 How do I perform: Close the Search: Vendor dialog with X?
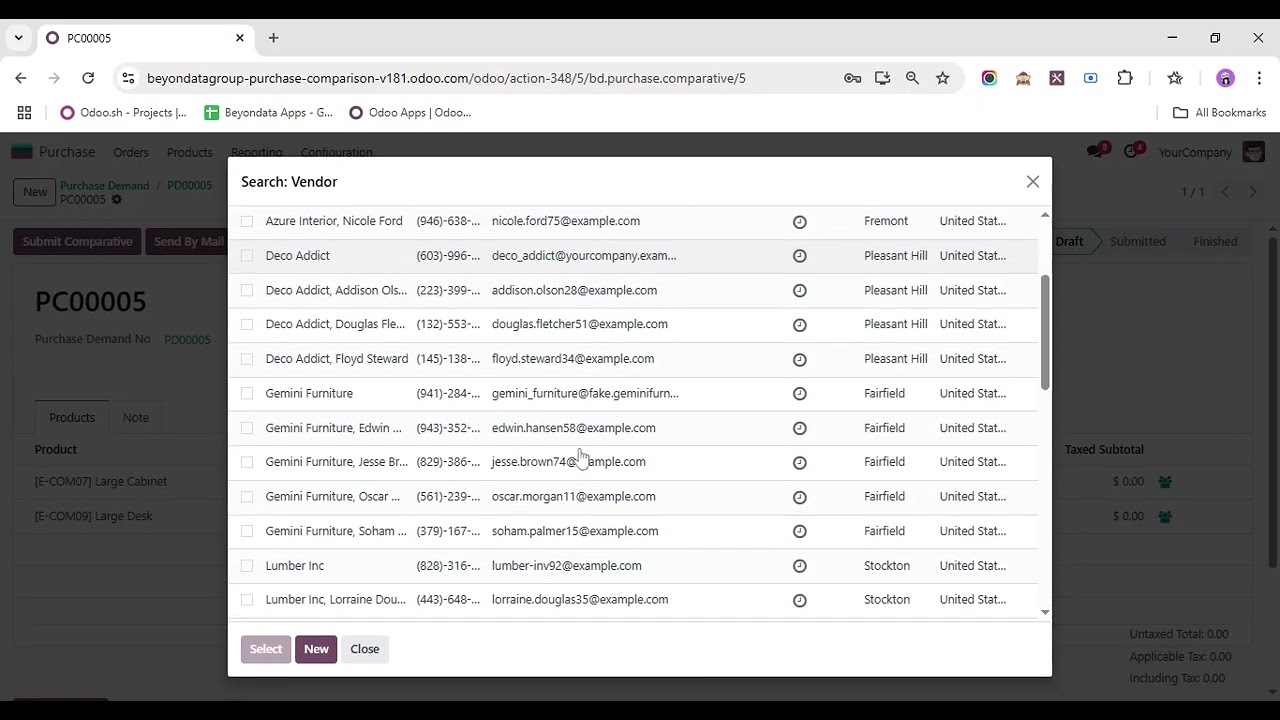(1033, 182)
